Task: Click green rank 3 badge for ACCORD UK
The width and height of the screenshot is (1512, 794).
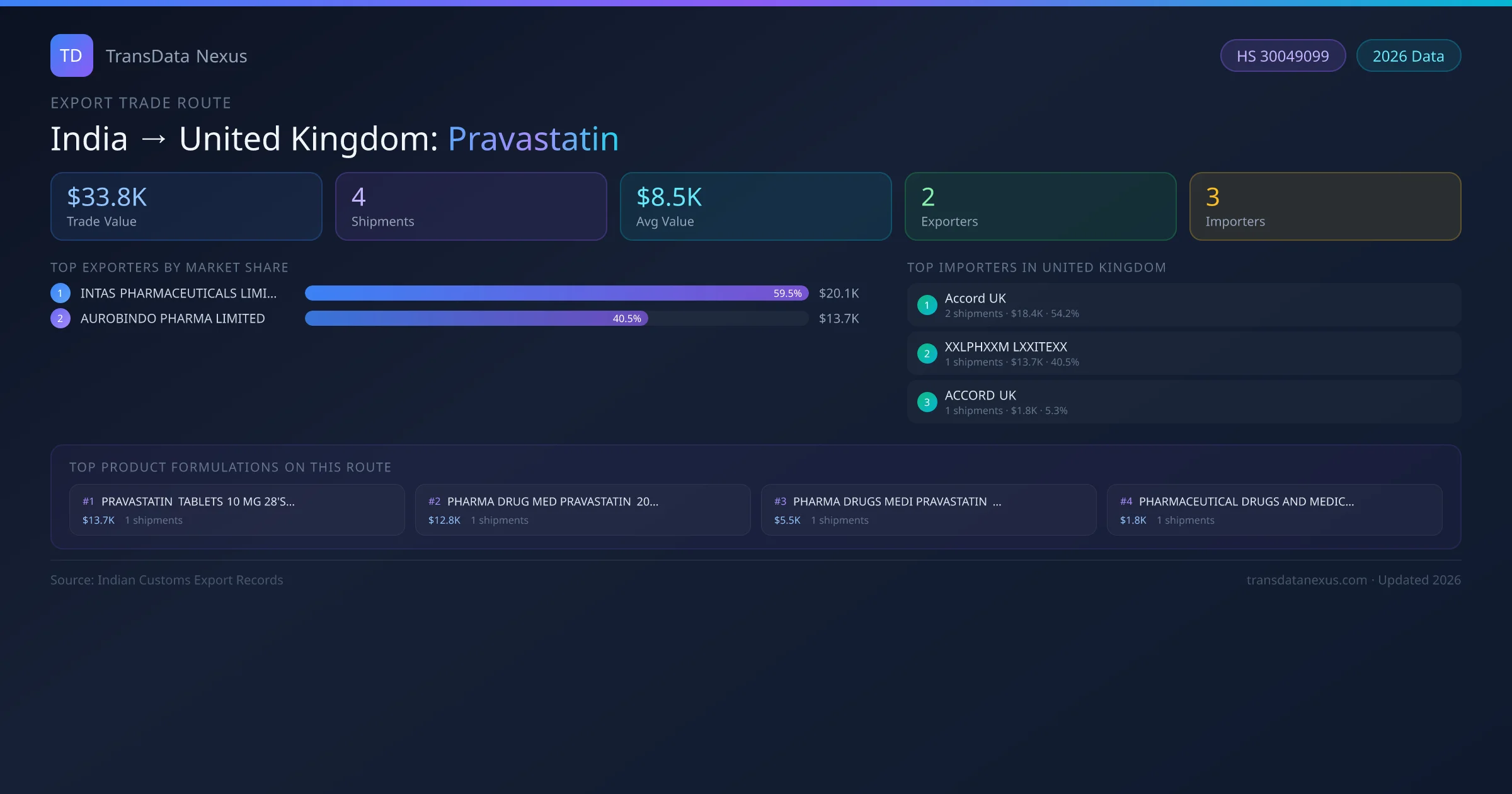Action: pyautogui.click(x=927, y=402)
